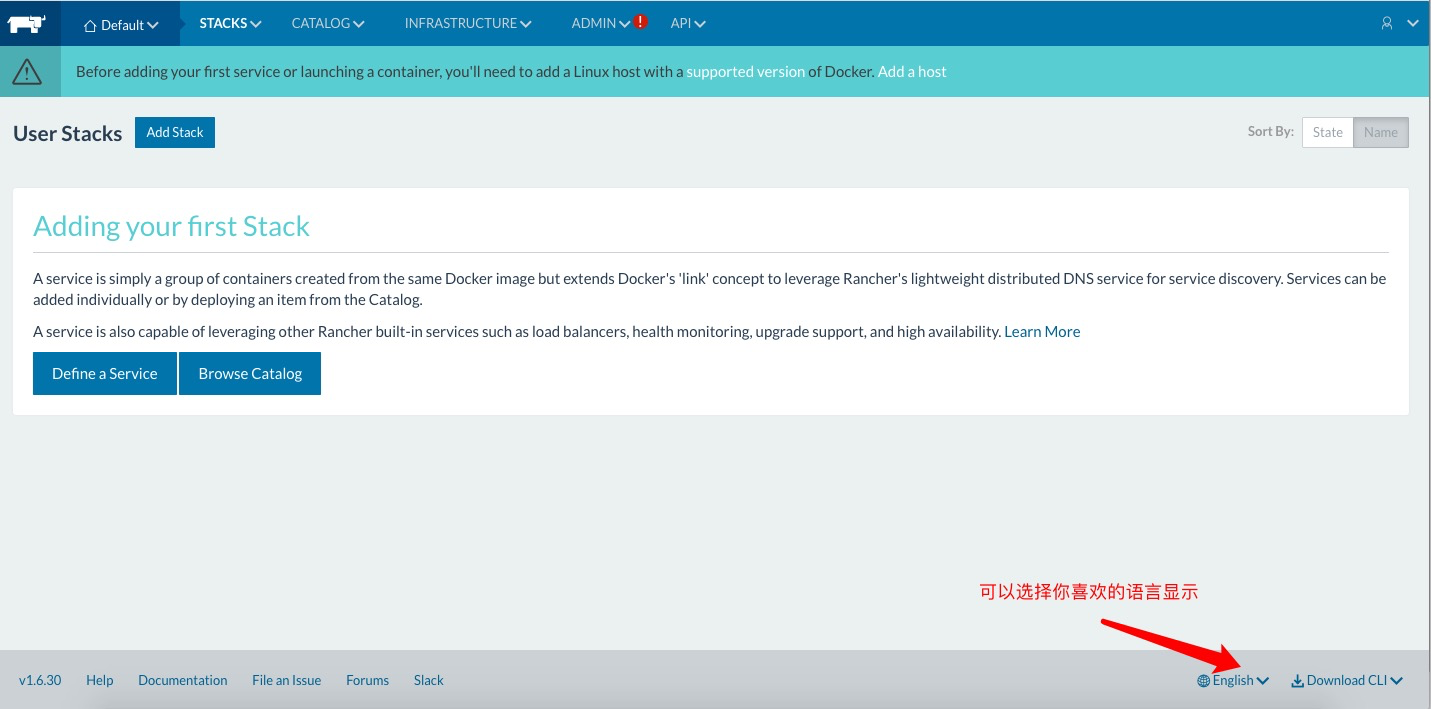Click the Rancher cow logo
This screenshot has width=1431, height=709.
pos(29,23)
